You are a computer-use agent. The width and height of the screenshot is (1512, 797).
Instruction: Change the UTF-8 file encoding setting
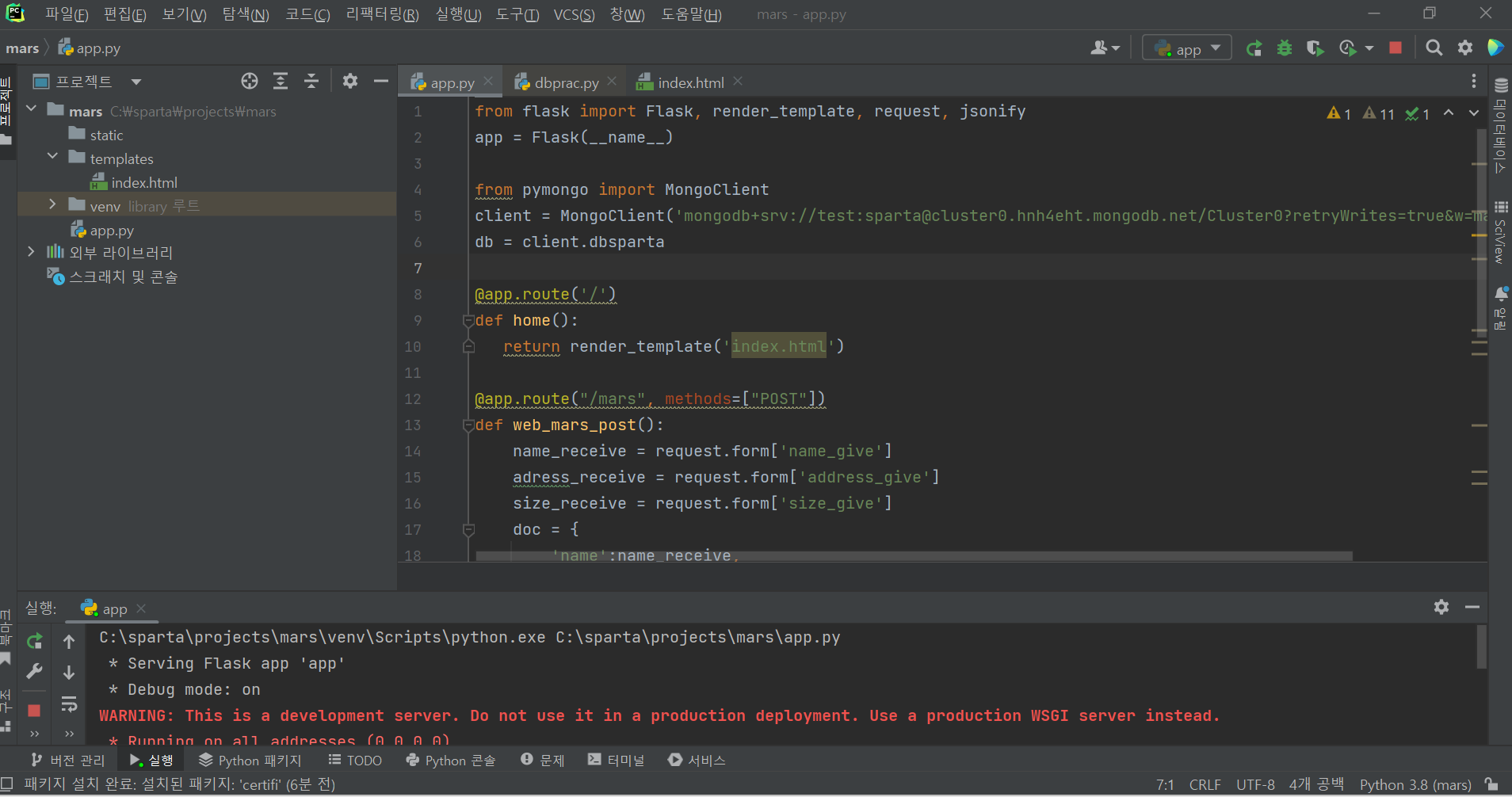click(1255, 784)
